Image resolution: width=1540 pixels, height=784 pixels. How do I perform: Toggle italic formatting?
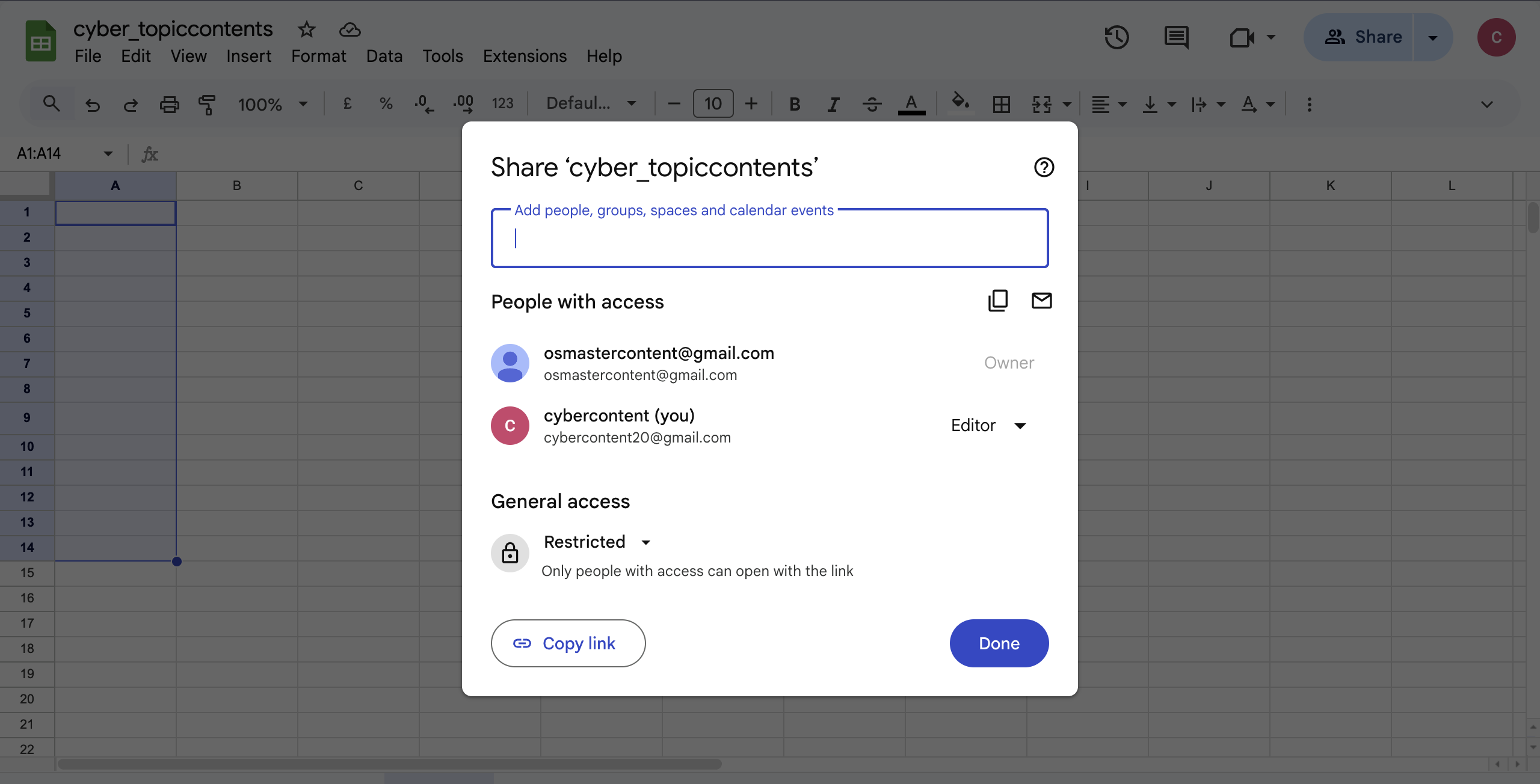click(x=833, y=103)
